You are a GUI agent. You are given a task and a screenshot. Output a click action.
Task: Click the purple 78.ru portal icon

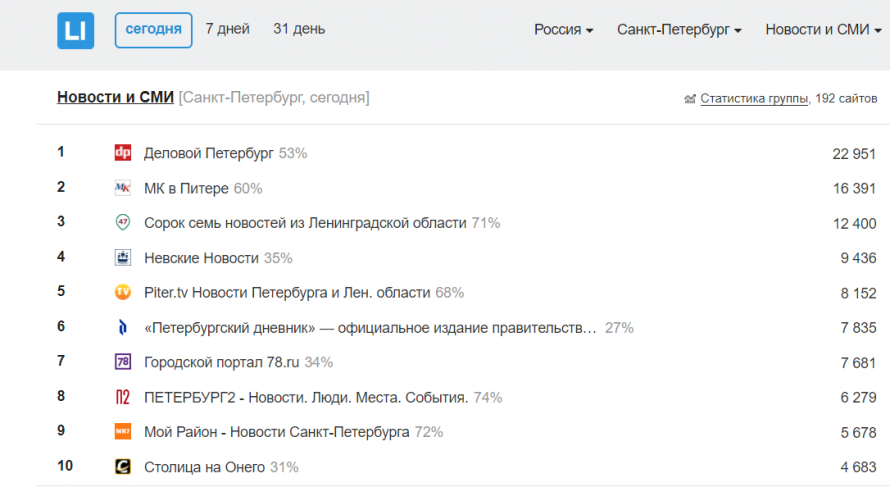pyautogui.click(x=123, y=362)
